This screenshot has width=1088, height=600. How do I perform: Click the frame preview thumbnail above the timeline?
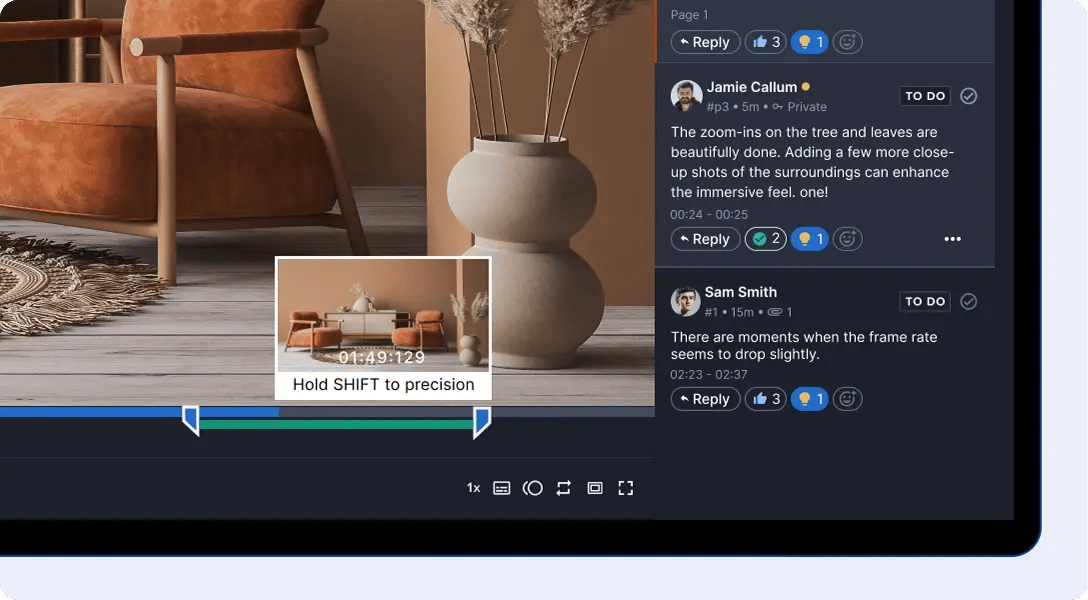tap(383, 315)
